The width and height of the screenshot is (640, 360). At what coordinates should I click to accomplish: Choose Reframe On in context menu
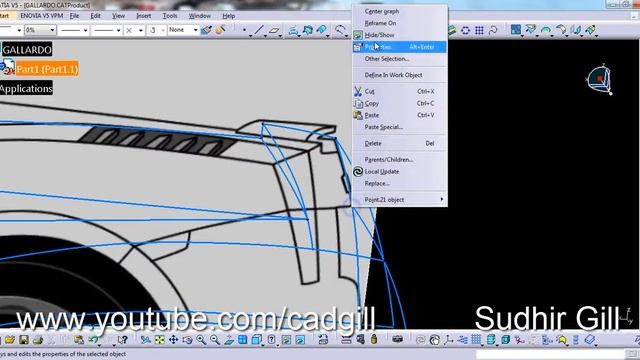click(400, 23)
